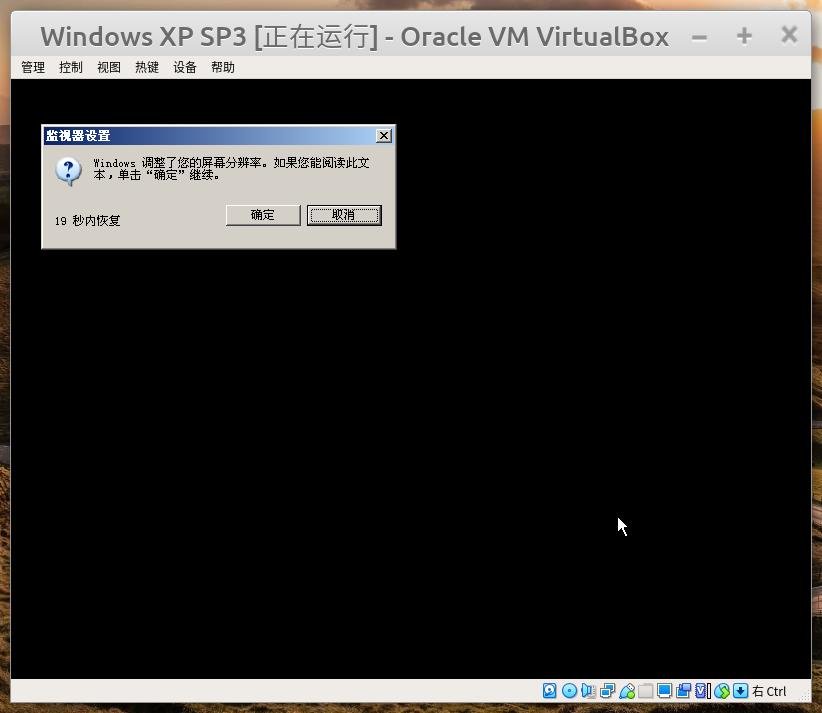The height and width of the screenshot is (713, 822).
Task: Click the USB devices icon in the status bar
Action: click(x=627, y=691)
